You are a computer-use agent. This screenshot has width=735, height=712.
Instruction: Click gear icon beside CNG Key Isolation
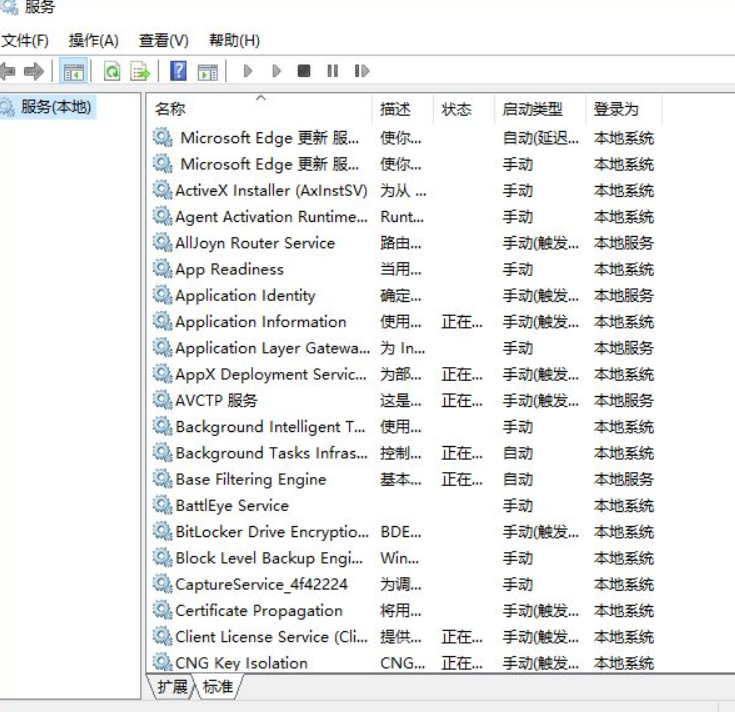(163, 662)
